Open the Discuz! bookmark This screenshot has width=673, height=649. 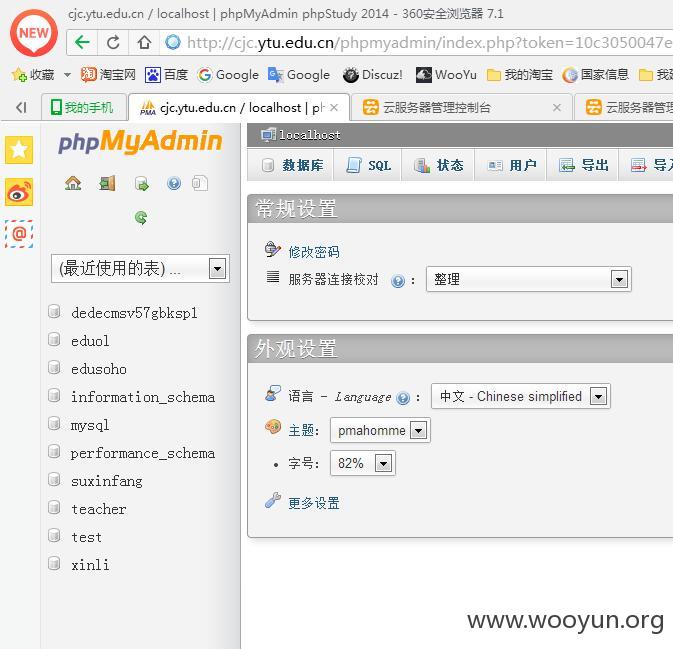(373, 75)
